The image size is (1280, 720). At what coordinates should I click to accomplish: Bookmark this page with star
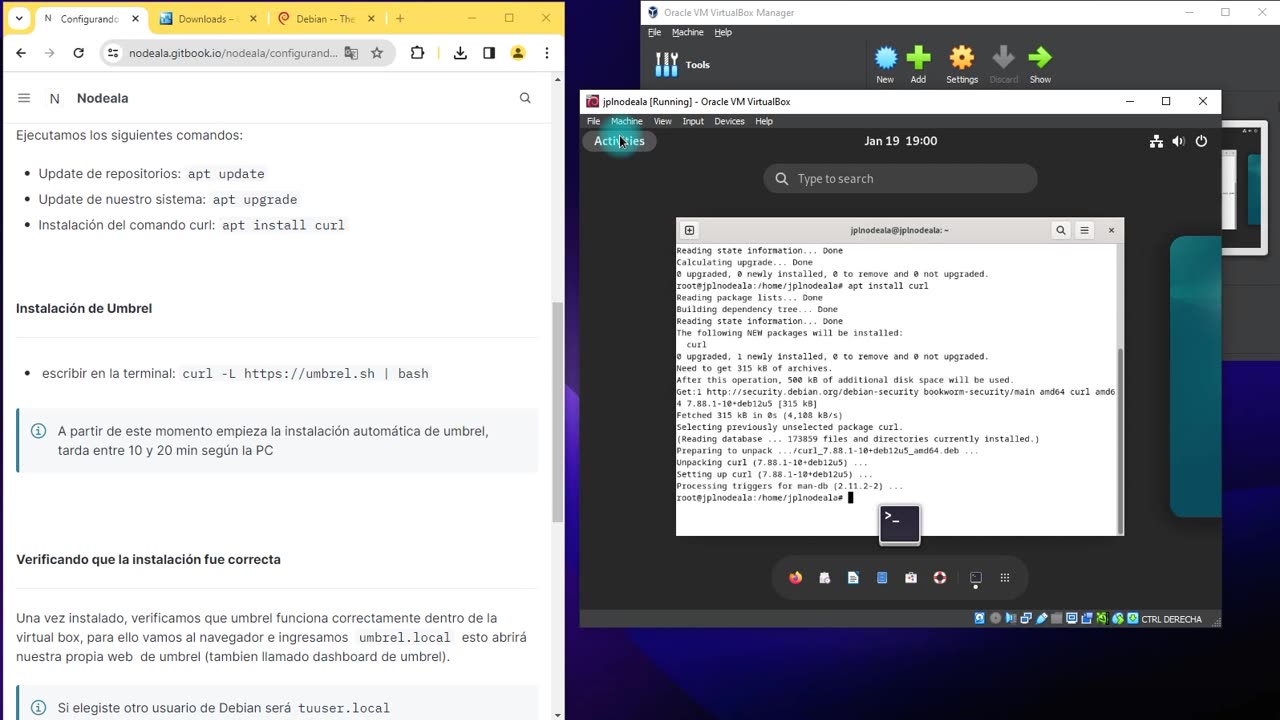[377, 53]
